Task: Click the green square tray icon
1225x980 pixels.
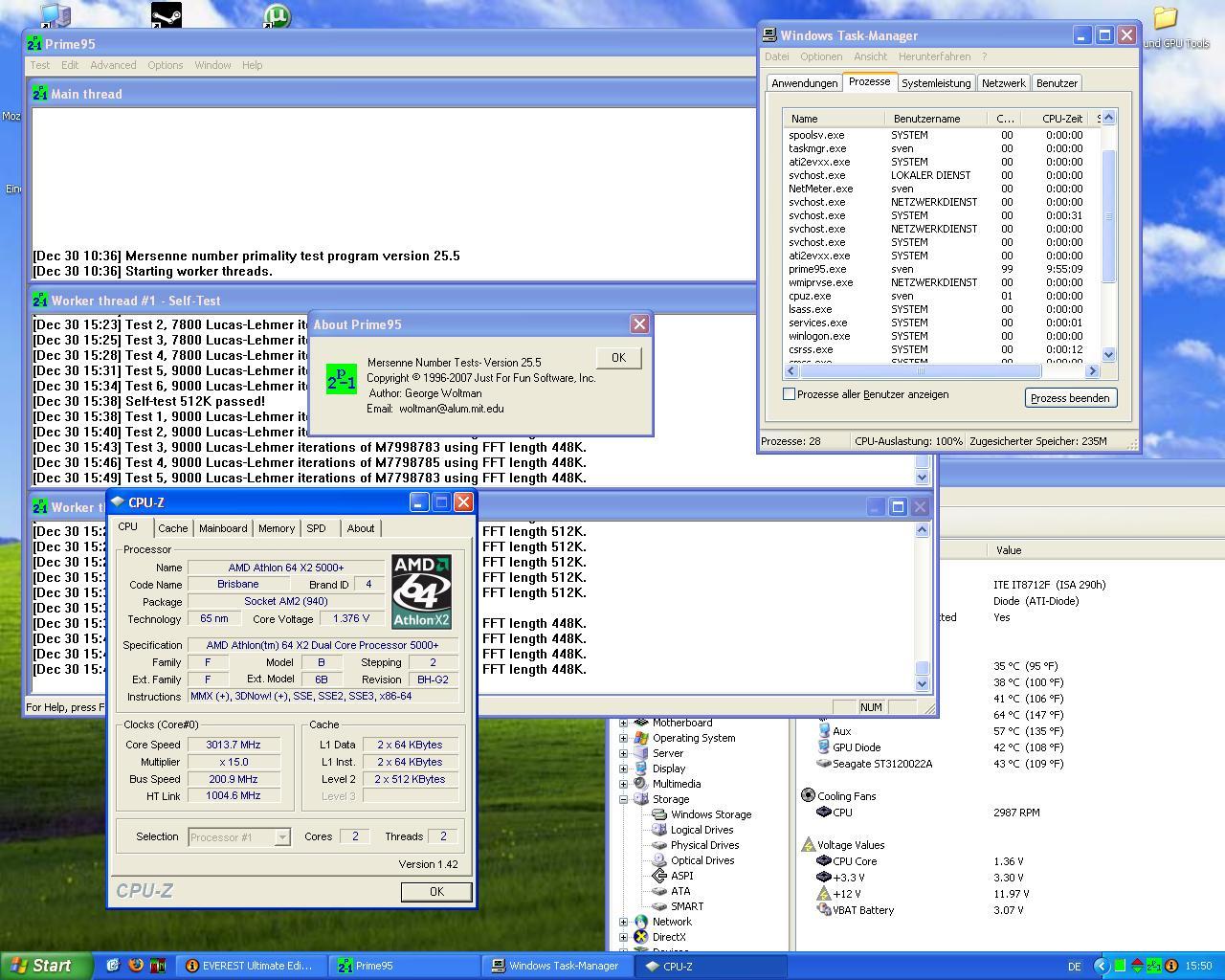Action: 1120,966
